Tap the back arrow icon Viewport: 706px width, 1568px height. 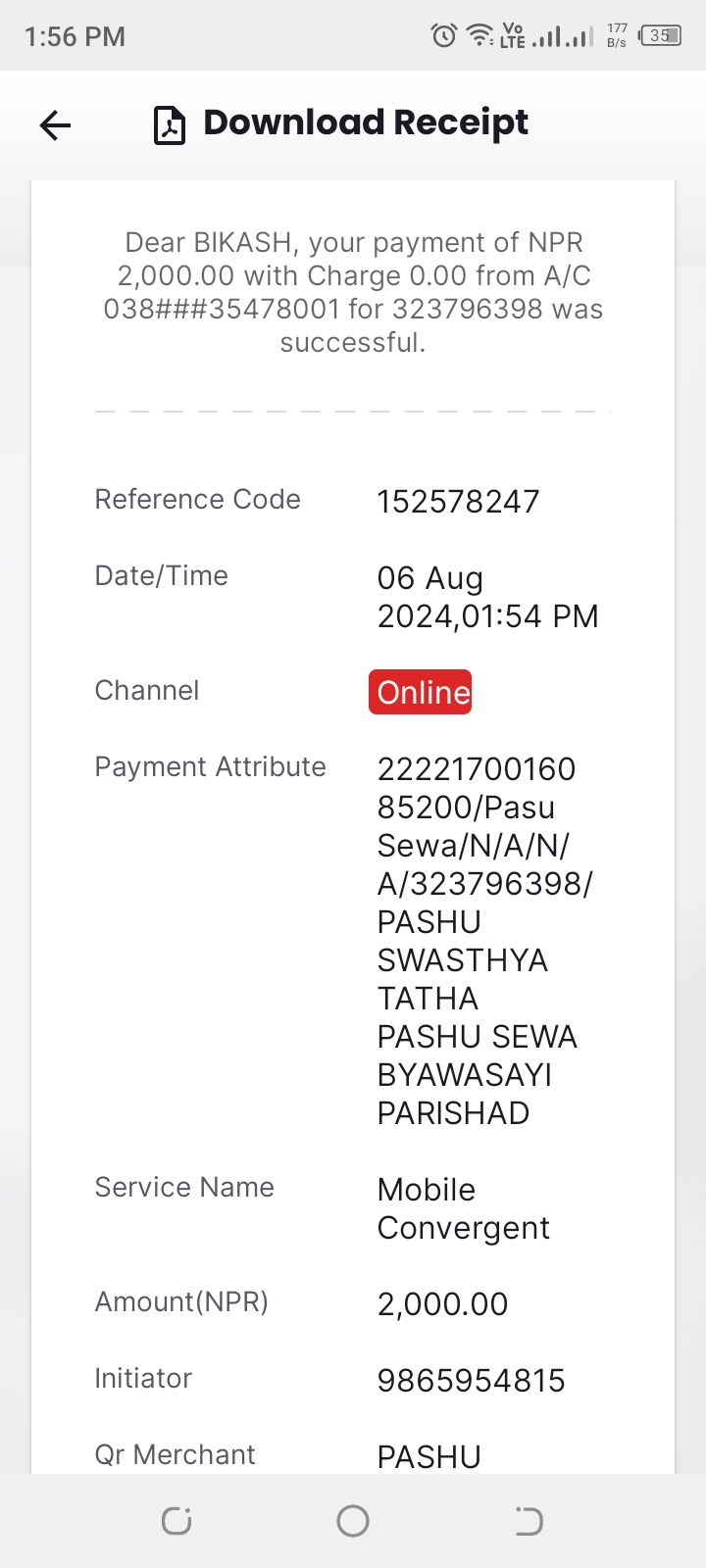tap(55, 124)
